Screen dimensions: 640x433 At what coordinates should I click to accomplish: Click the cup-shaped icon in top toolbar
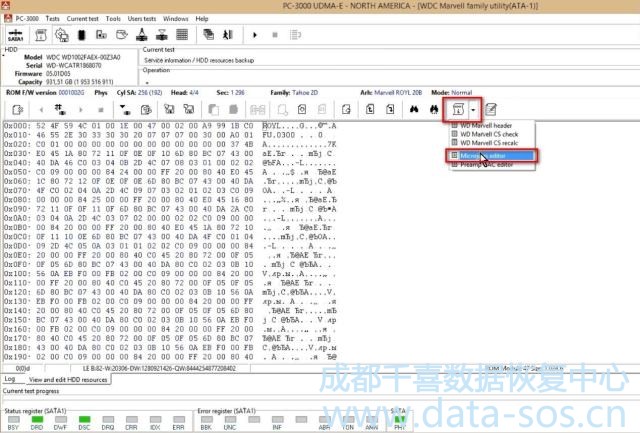click(x=121, y=35)
